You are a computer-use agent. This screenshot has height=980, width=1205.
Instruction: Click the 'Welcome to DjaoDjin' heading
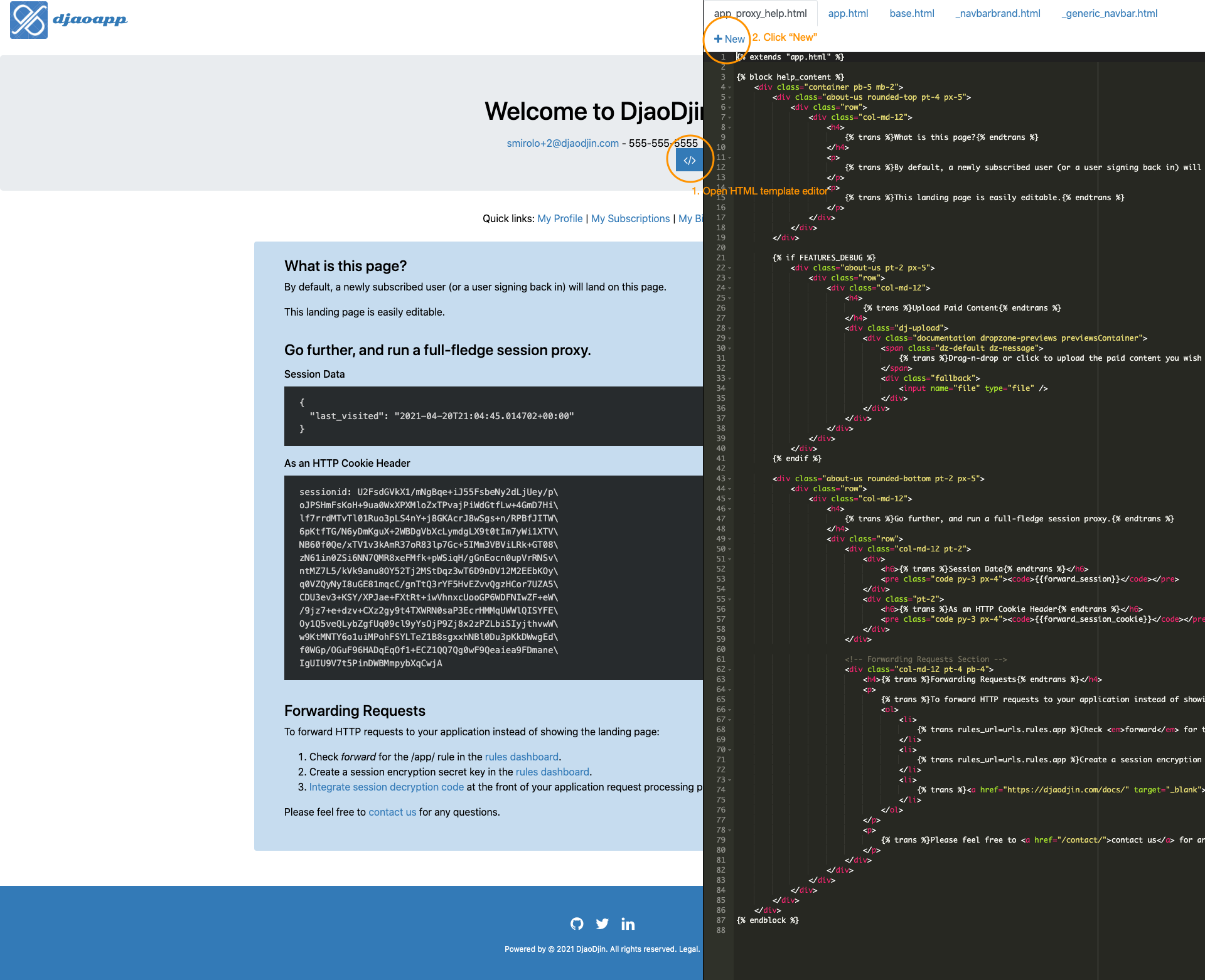pyautogui.click(x=594, y=111)
